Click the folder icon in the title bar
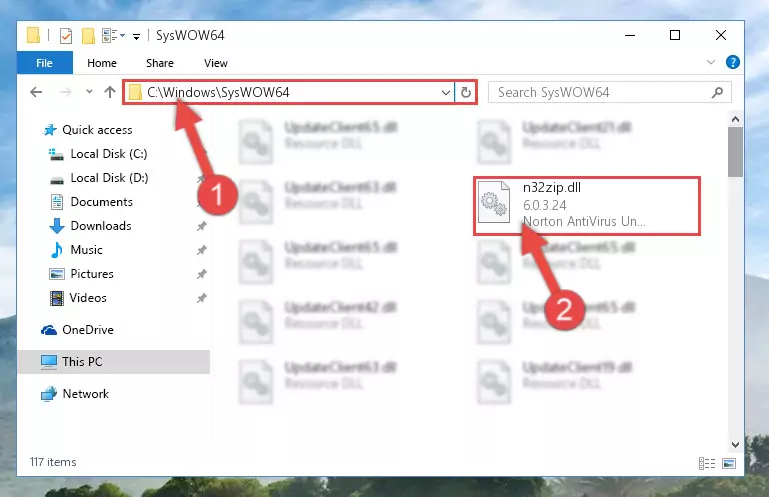This screenshot has width=769, height=497. click(33, 35)
